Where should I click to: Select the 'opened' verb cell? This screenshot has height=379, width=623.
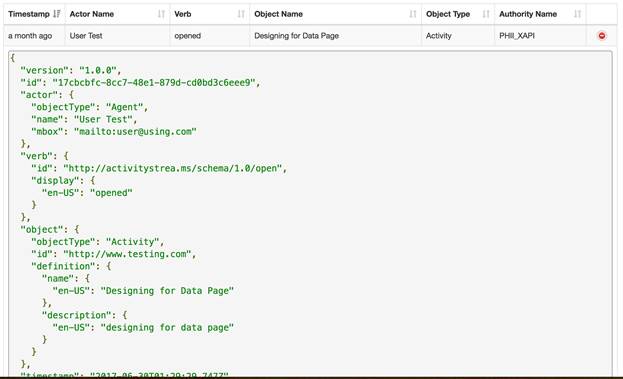(210, 36)
